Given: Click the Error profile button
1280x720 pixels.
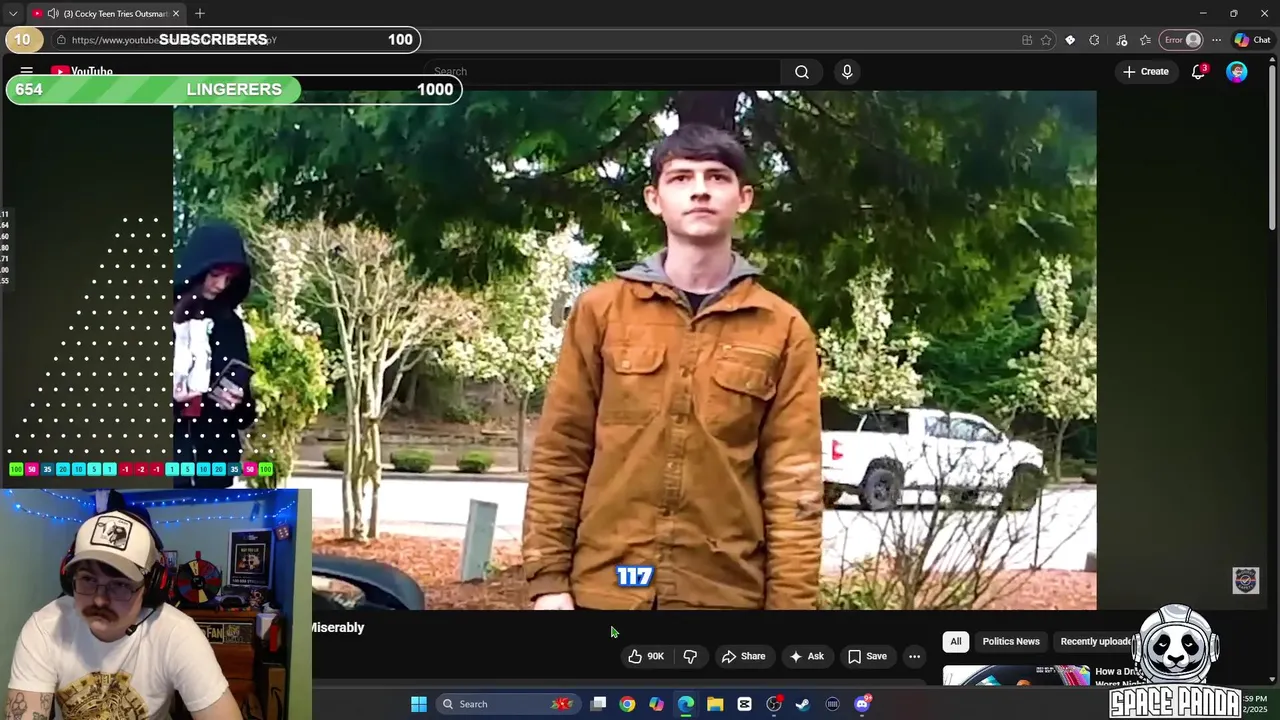Looking at the screenshot, I should click(1181, 40).
